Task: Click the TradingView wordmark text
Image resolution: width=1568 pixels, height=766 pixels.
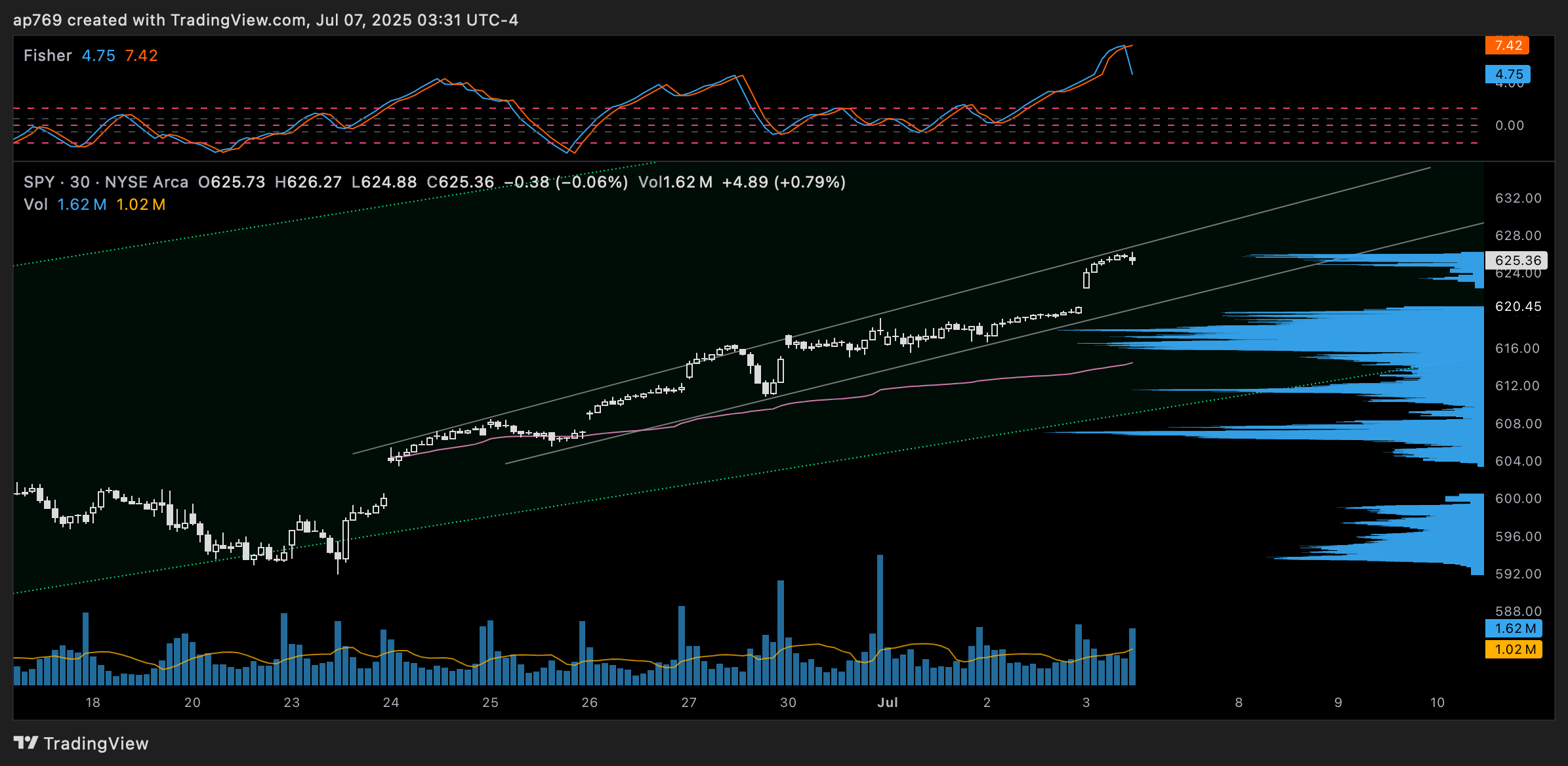Action: 96,743
